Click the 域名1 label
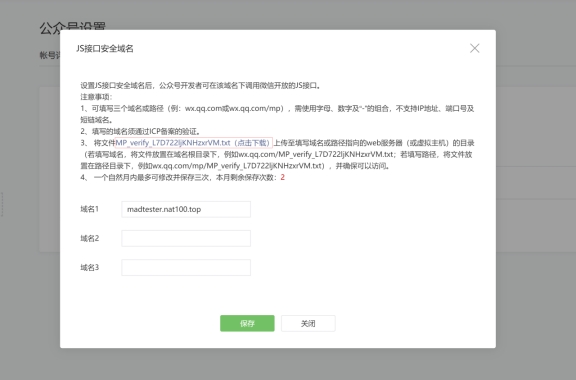576x380 pixels. [90, 209]
